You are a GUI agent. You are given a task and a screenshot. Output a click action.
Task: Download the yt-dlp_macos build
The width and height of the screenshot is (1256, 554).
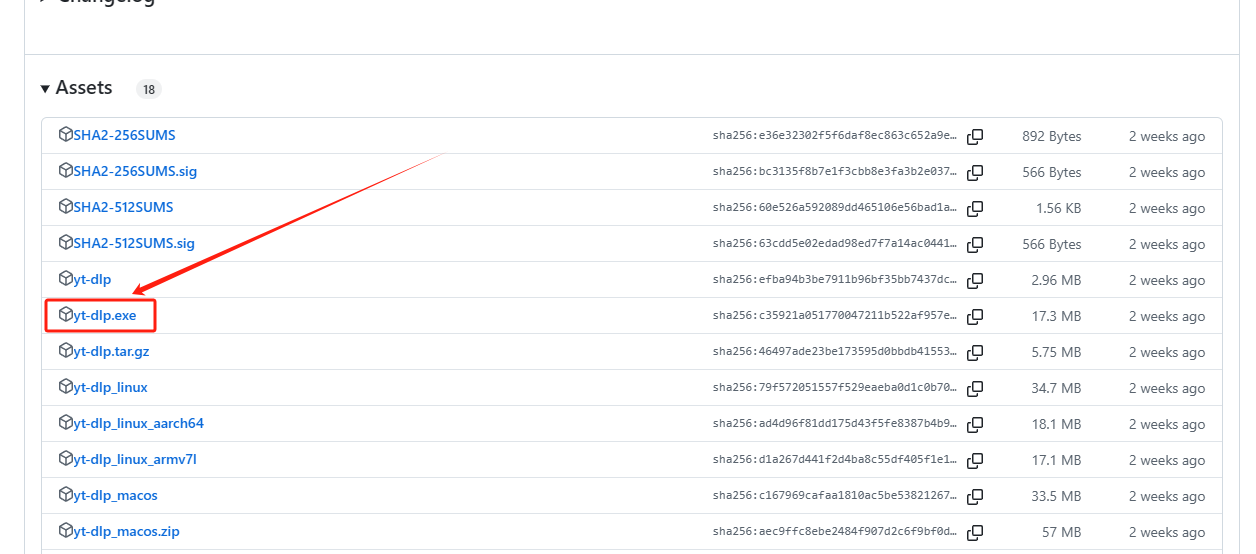115,495
